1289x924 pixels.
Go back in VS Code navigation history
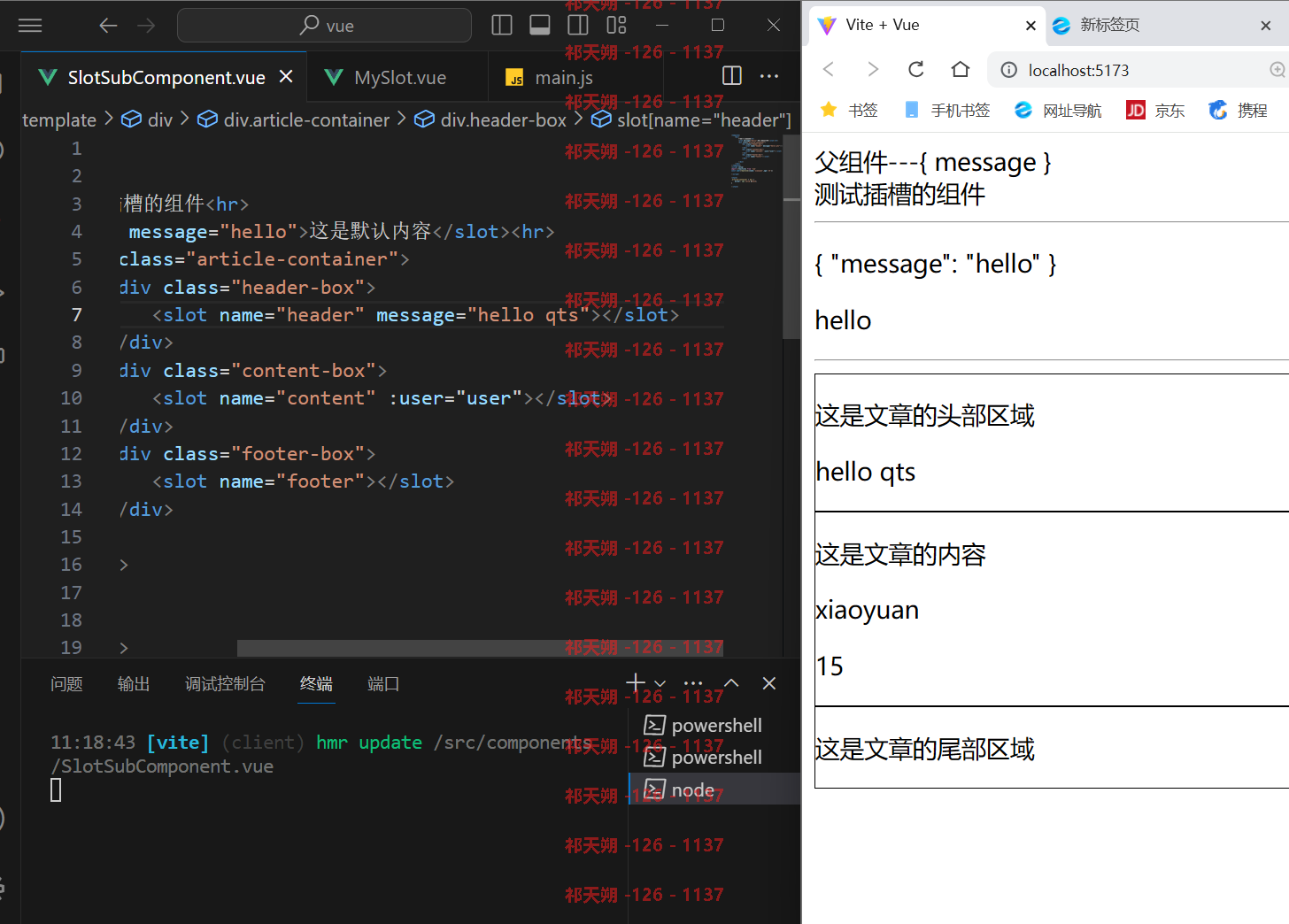[x=108, y=26]
